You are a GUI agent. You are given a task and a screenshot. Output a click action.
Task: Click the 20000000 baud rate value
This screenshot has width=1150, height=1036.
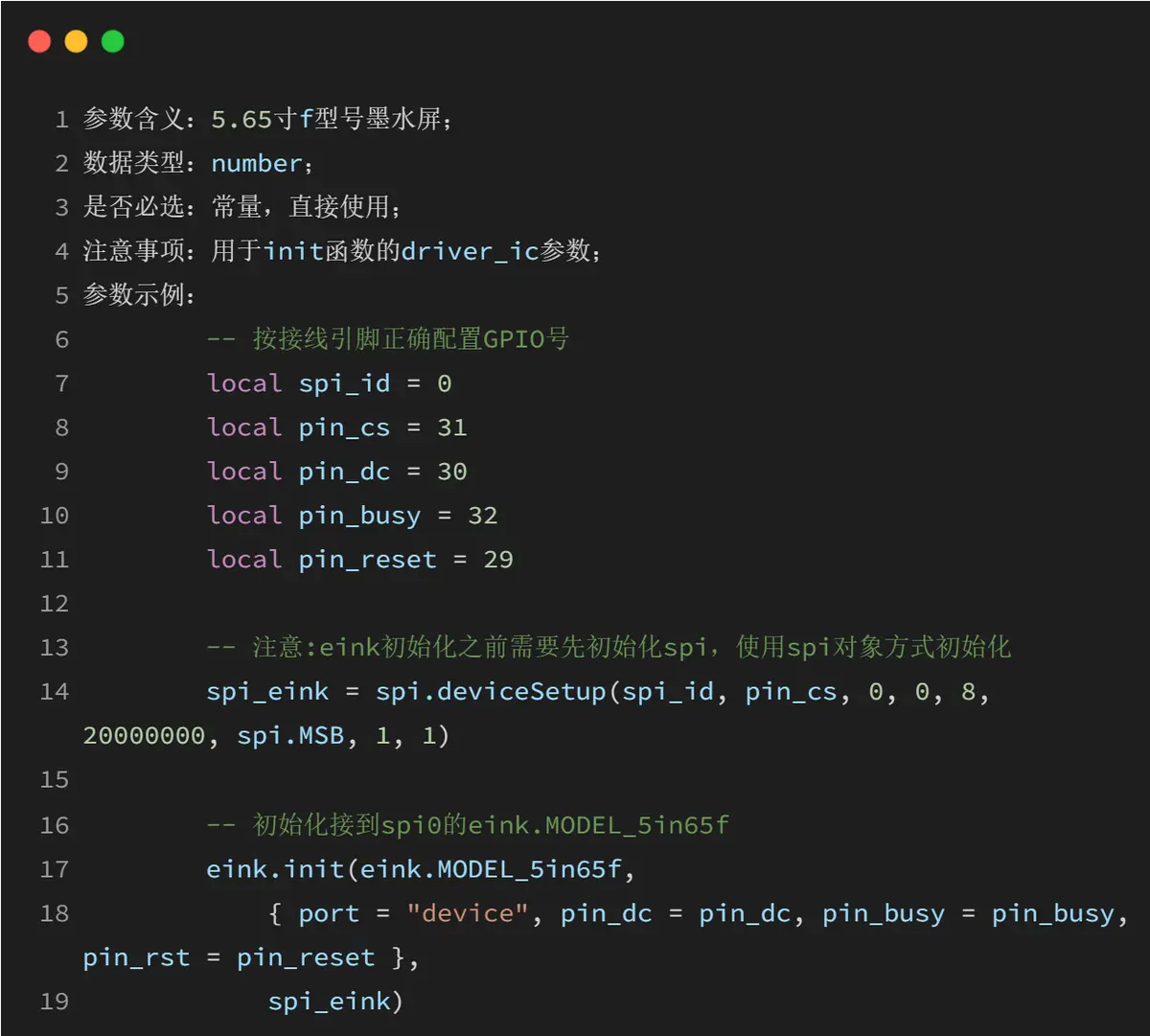tap(144, 736)
